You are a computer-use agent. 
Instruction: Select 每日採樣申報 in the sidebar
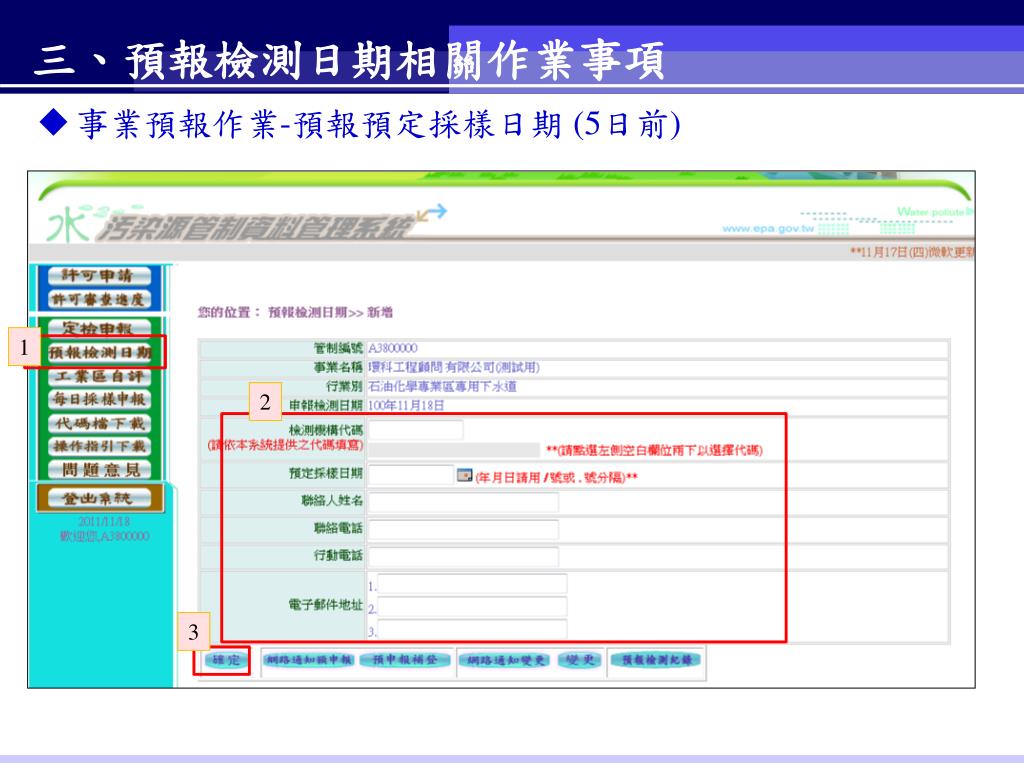click(99, 399)
